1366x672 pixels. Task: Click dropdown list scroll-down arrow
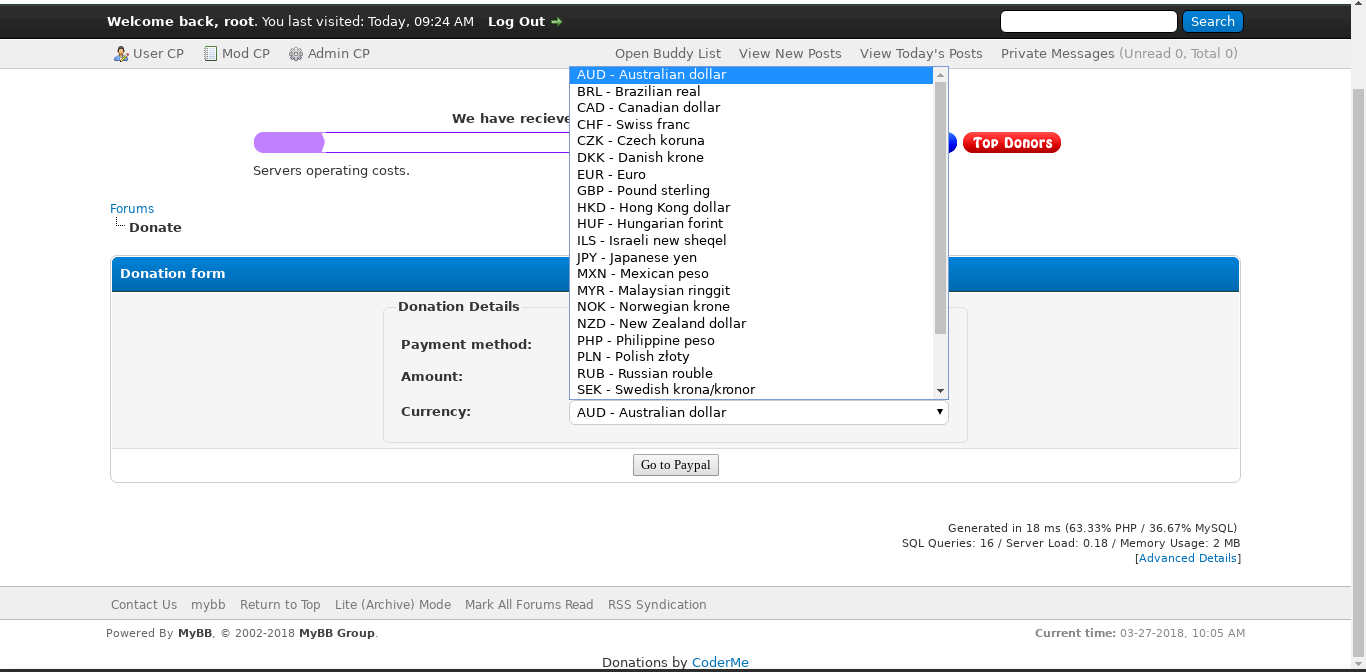[x=940, y=390]
